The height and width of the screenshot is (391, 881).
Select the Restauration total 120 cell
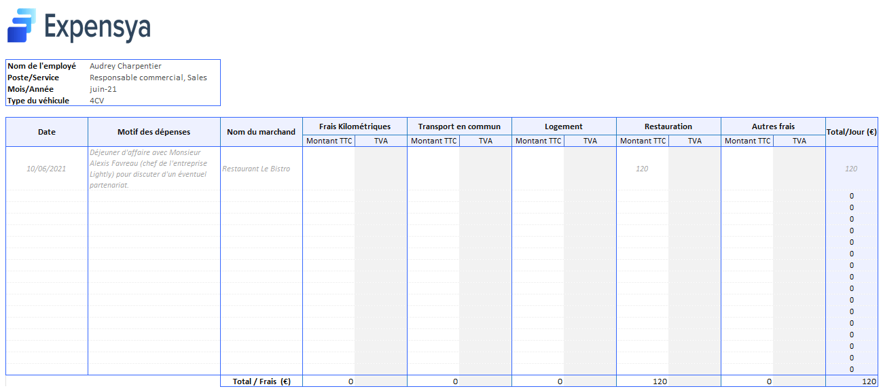point(642,381)
